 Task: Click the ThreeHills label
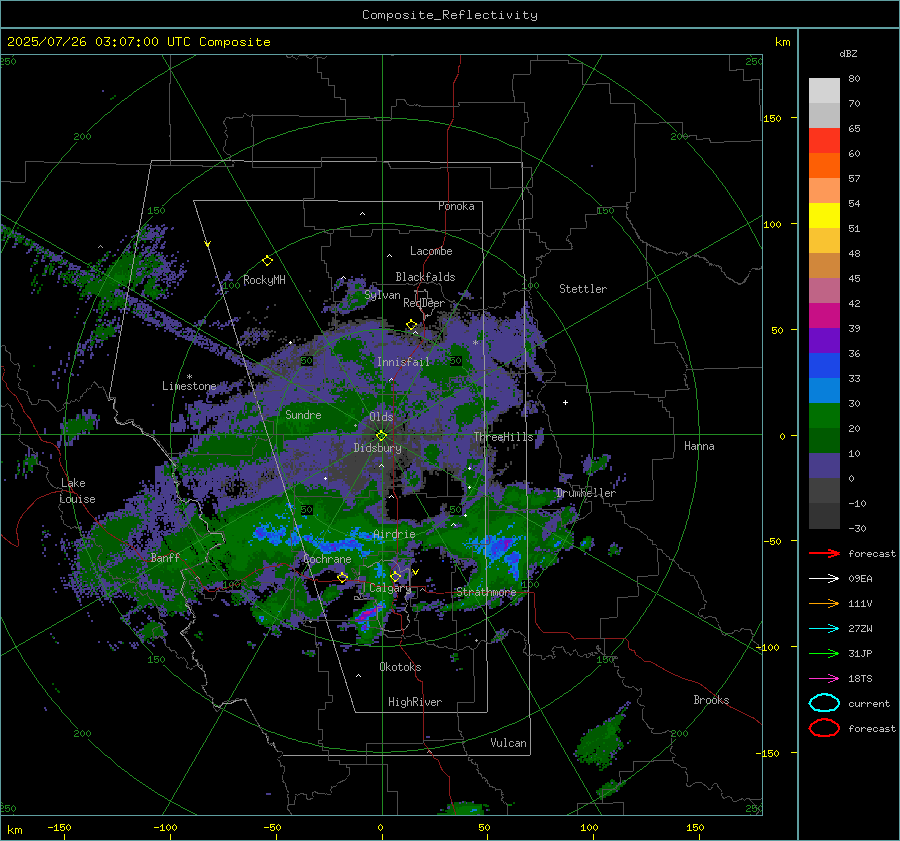pyautogui.click(x=503, y=437)
